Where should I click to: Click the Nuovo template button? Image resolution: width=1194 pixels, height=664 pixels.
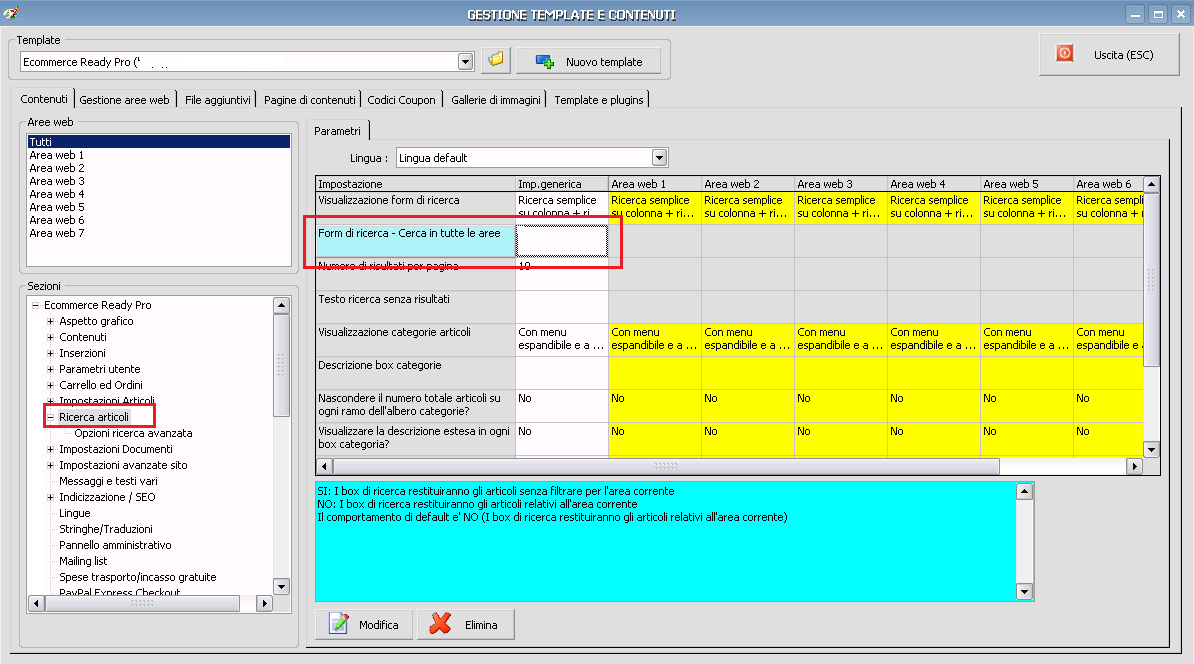[x=588, y=62]
